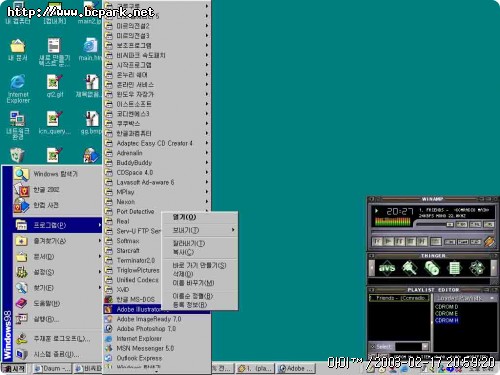Click the discs icon in Thinger
The image size is (500, 375).
[x=432, y=268]
